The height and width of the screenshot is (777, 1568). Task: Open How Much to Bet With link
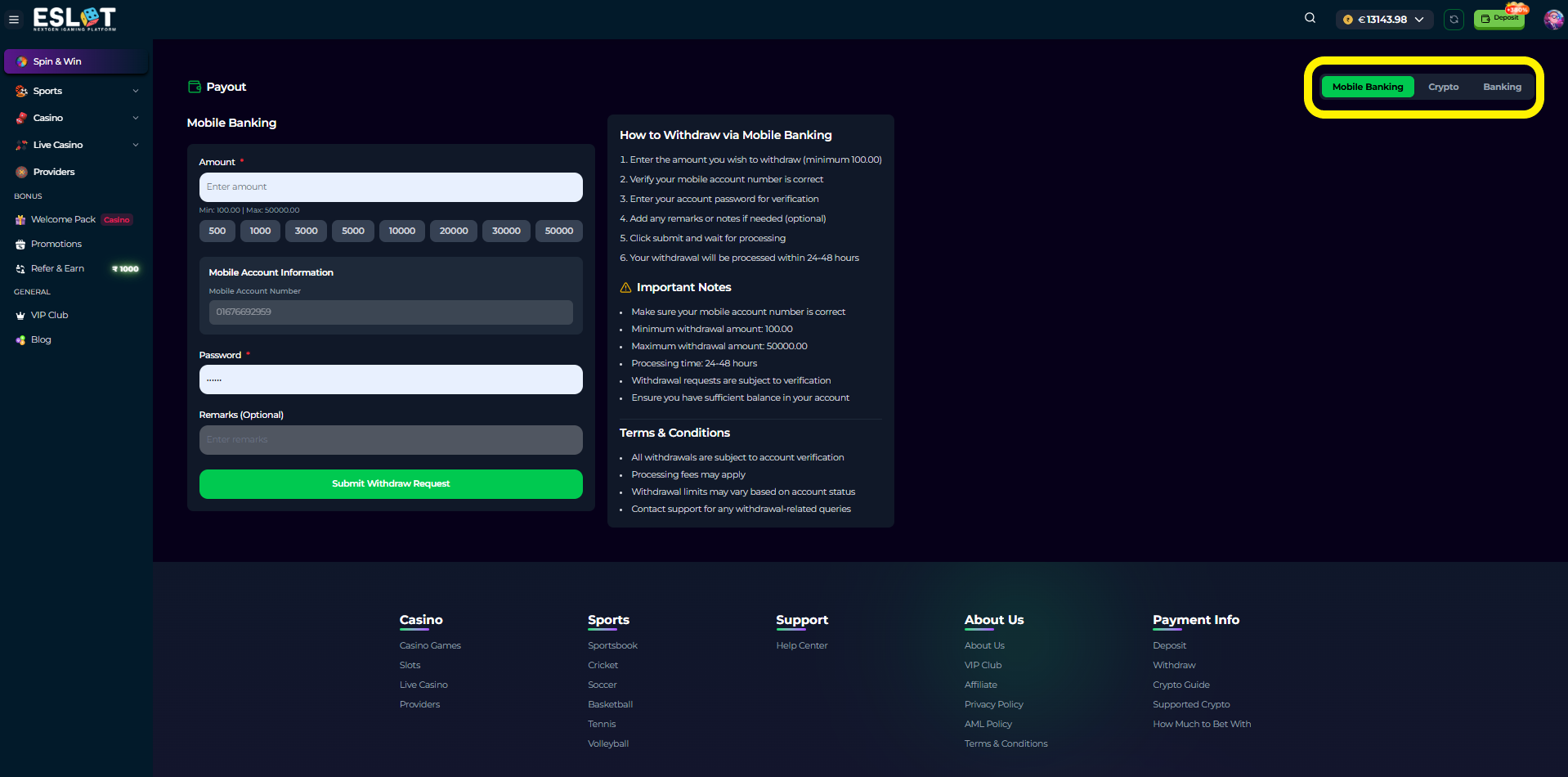[1202, 724]
